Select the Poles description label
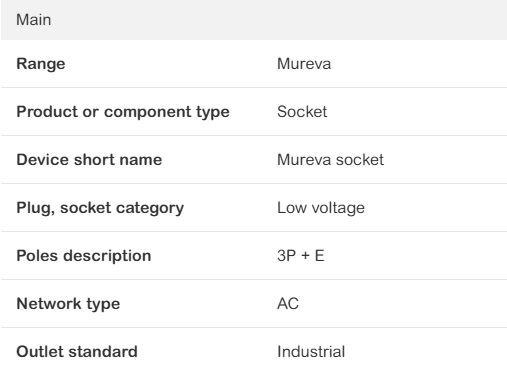The height and width of the screenshot is (375, 507). coord(84,256)
